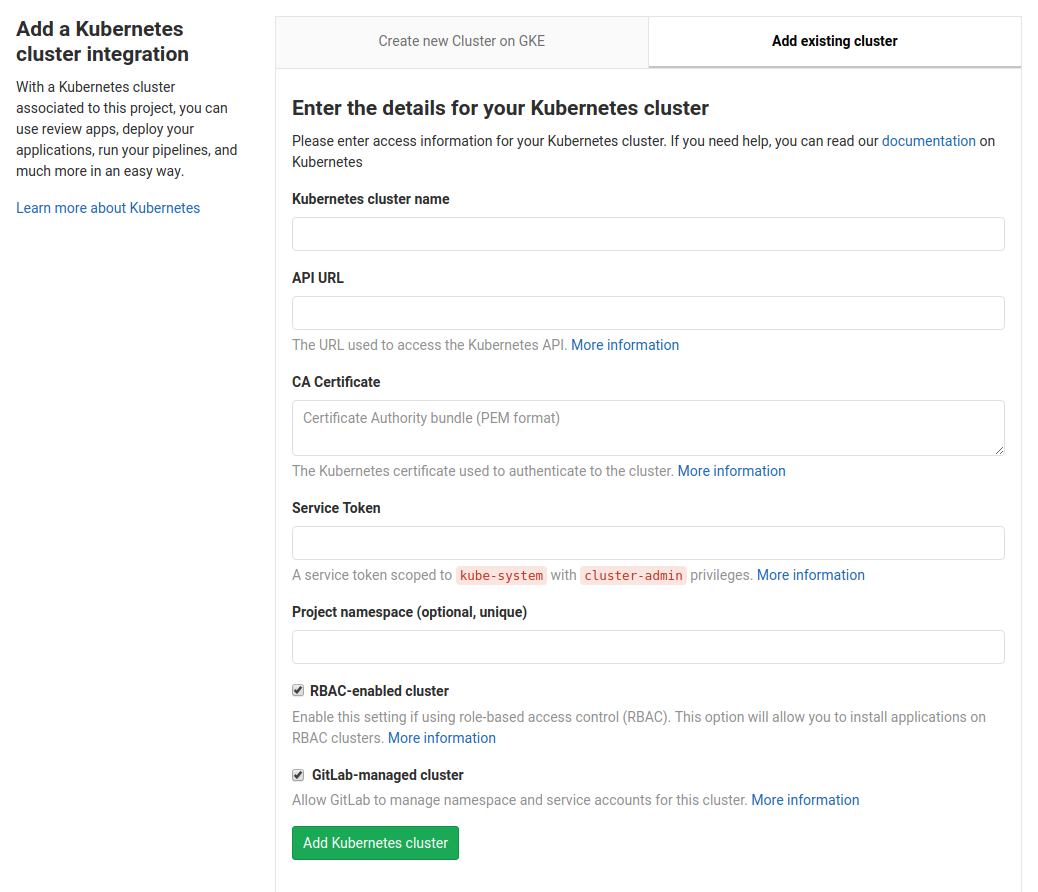Disable GitLab-managed cluster option

click(x=297, y=774)
